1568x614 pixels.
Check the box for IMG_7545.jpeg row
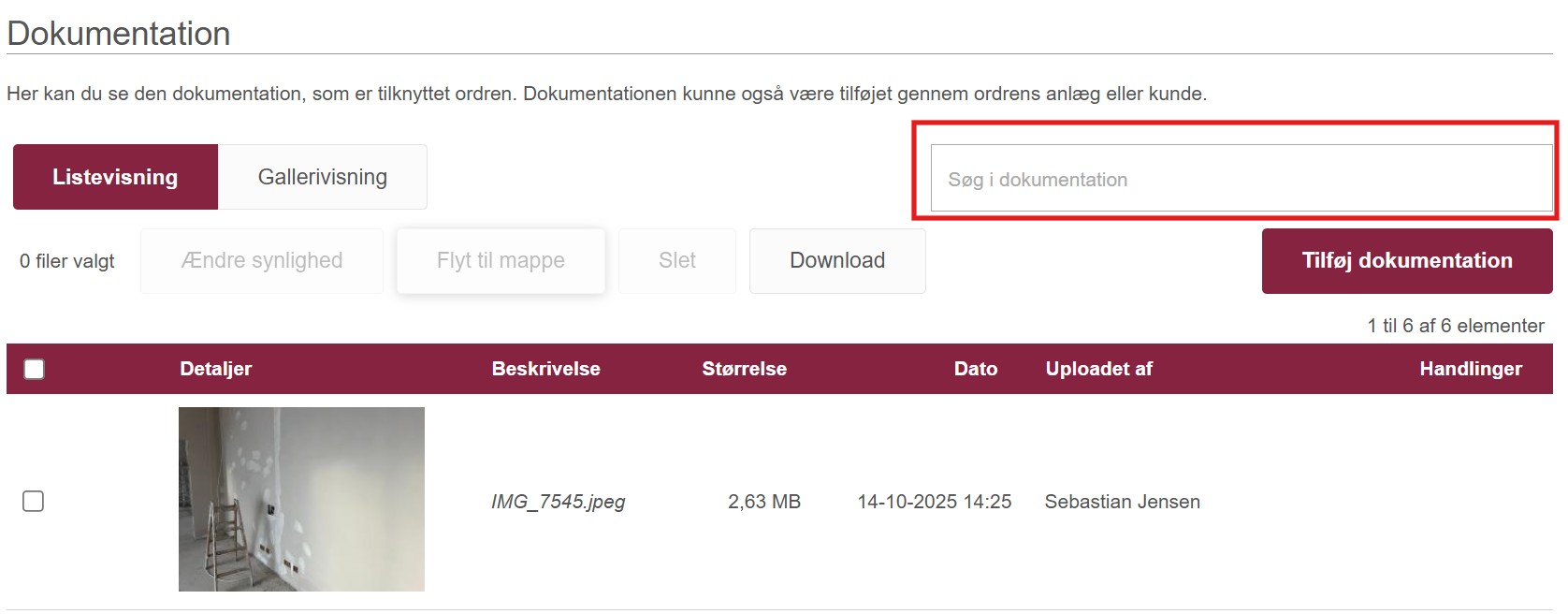[x=34, y=502]
